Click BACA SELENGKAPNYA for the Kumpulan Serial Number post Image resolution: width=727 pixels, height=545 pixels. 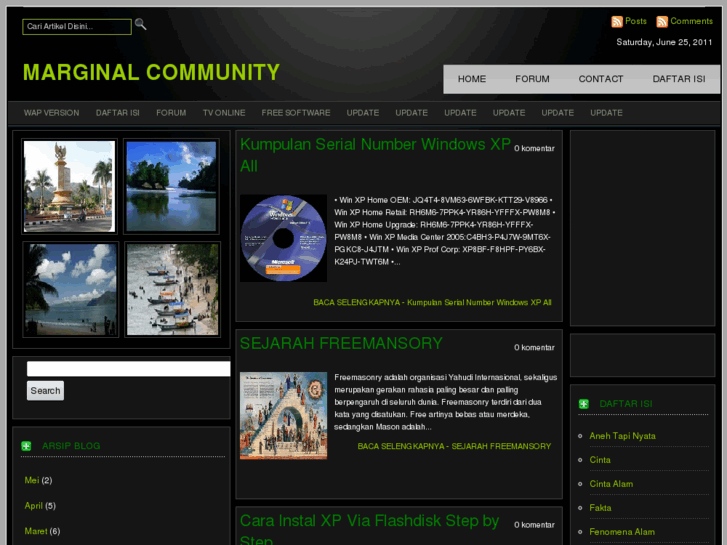(x=432, y=302)
